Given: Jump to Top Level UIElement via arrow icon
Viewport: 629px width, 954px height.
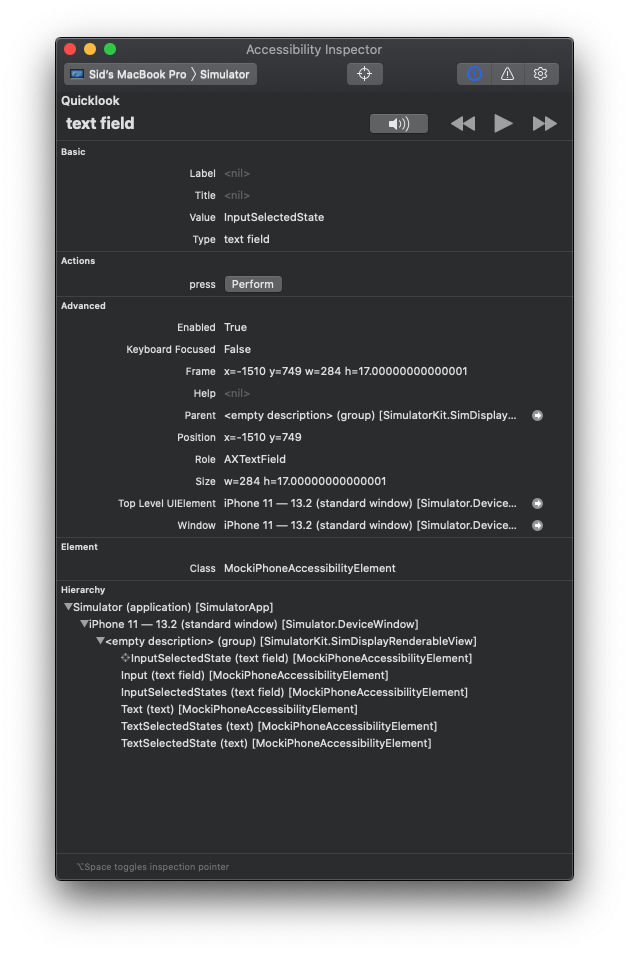Looking at the screenshot, I should tap(537, 503).
